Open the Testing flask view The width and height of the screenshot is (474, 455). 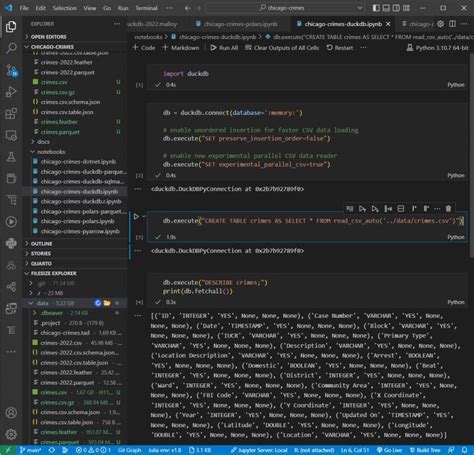pyautogui.click(x=11, y=157)
